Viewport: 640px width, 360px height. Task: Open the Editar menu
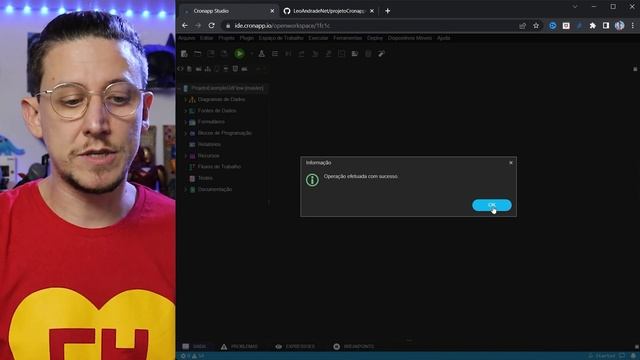click(x=207, y=38)
